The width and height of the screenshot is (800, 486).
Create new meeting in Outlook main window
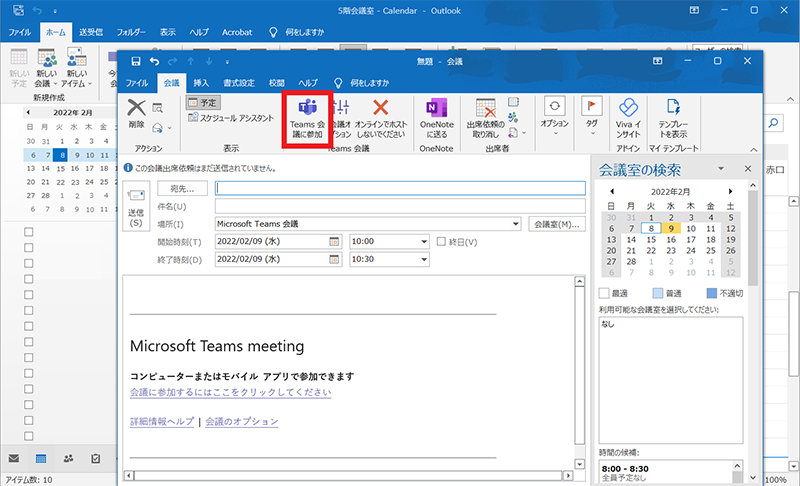click(46, 67)
